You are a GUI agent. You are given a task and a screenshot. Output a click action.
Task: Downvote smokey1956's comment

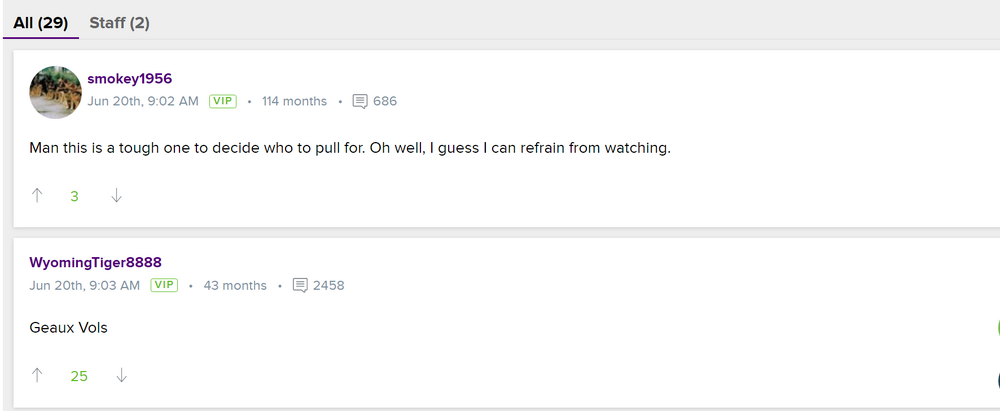click(116, 196)
